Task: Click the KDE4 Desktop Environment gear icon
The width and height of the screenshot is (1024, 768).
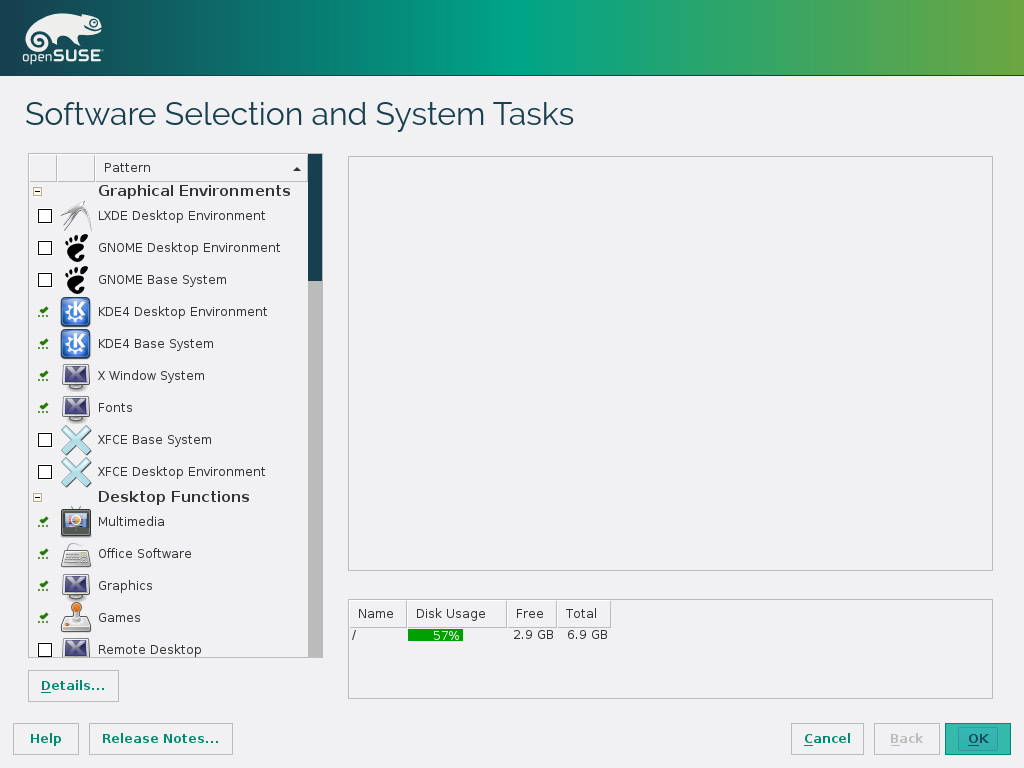Action: point(76,312)
